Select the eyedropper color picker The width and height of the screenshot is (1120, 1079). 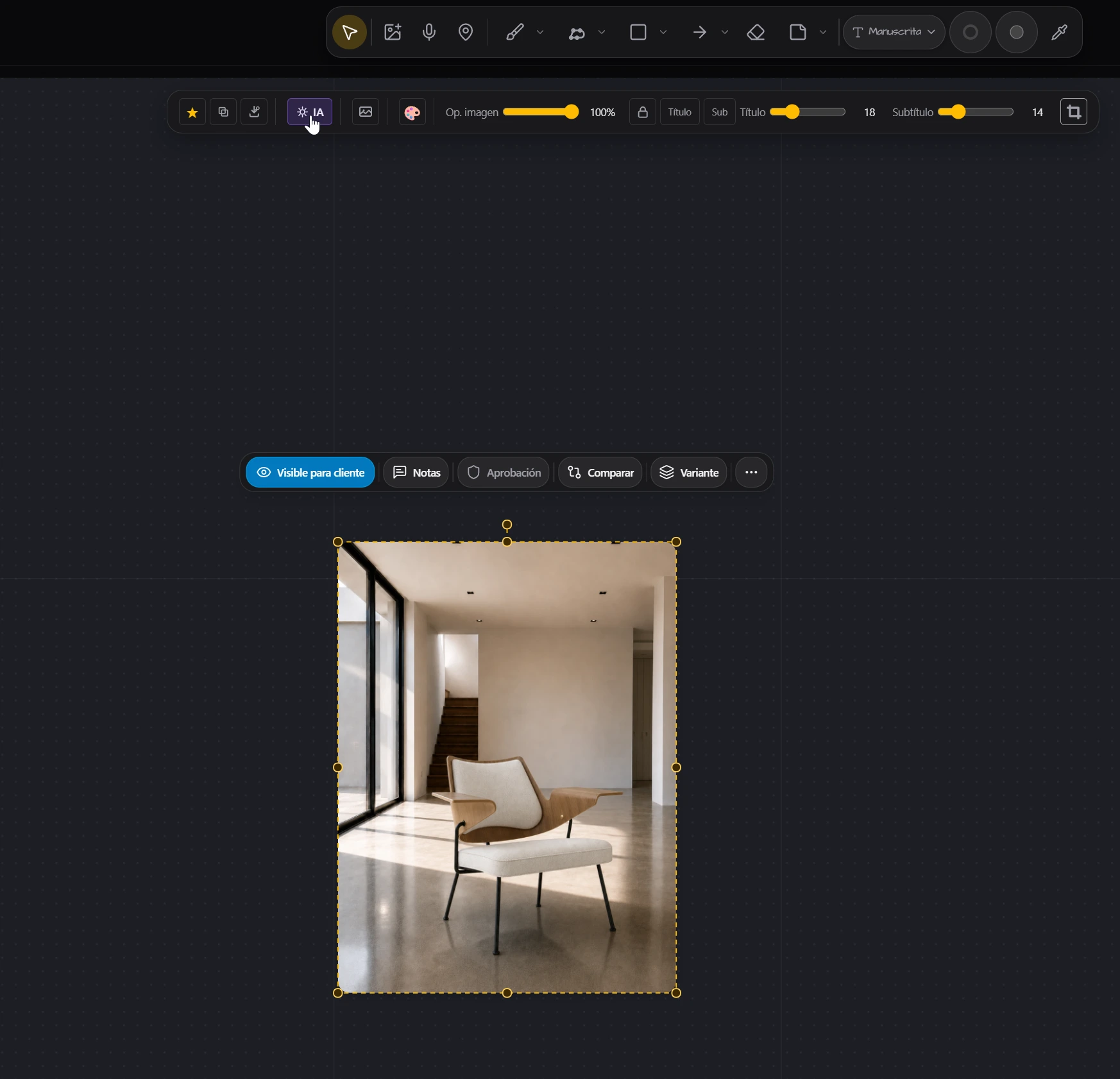coord(1060,32)
